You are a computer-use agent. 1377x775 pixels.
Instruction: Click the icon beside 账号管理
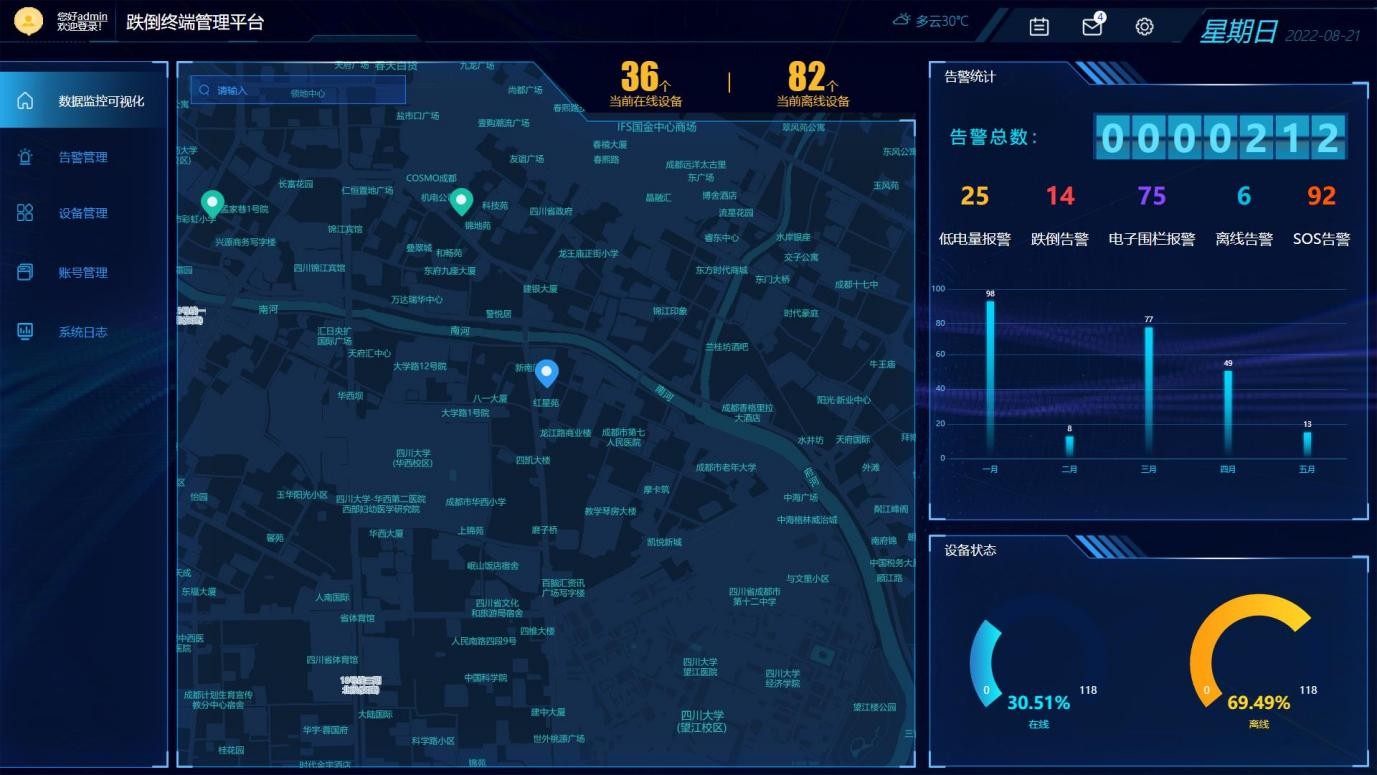[25, 272]
